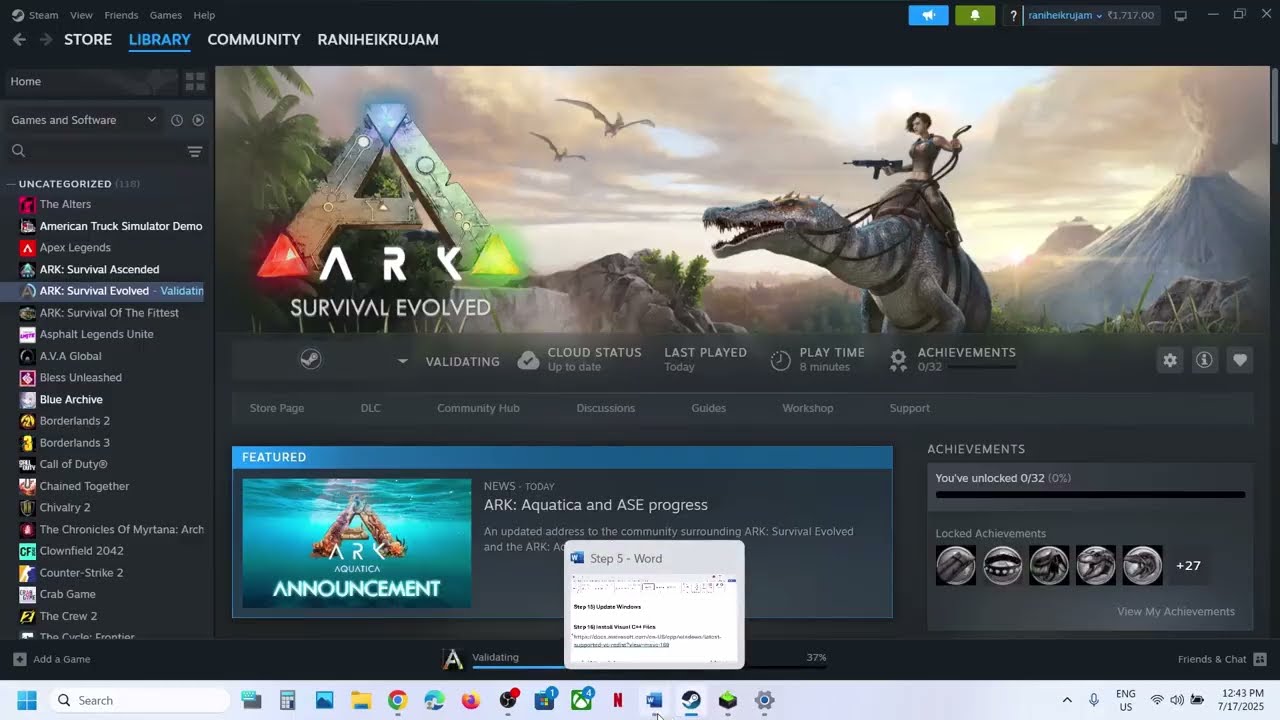Screen dimensions: 1280x720
Task: Open the ARK Aquatica announcement thumbnail
Action: point(357,543)
